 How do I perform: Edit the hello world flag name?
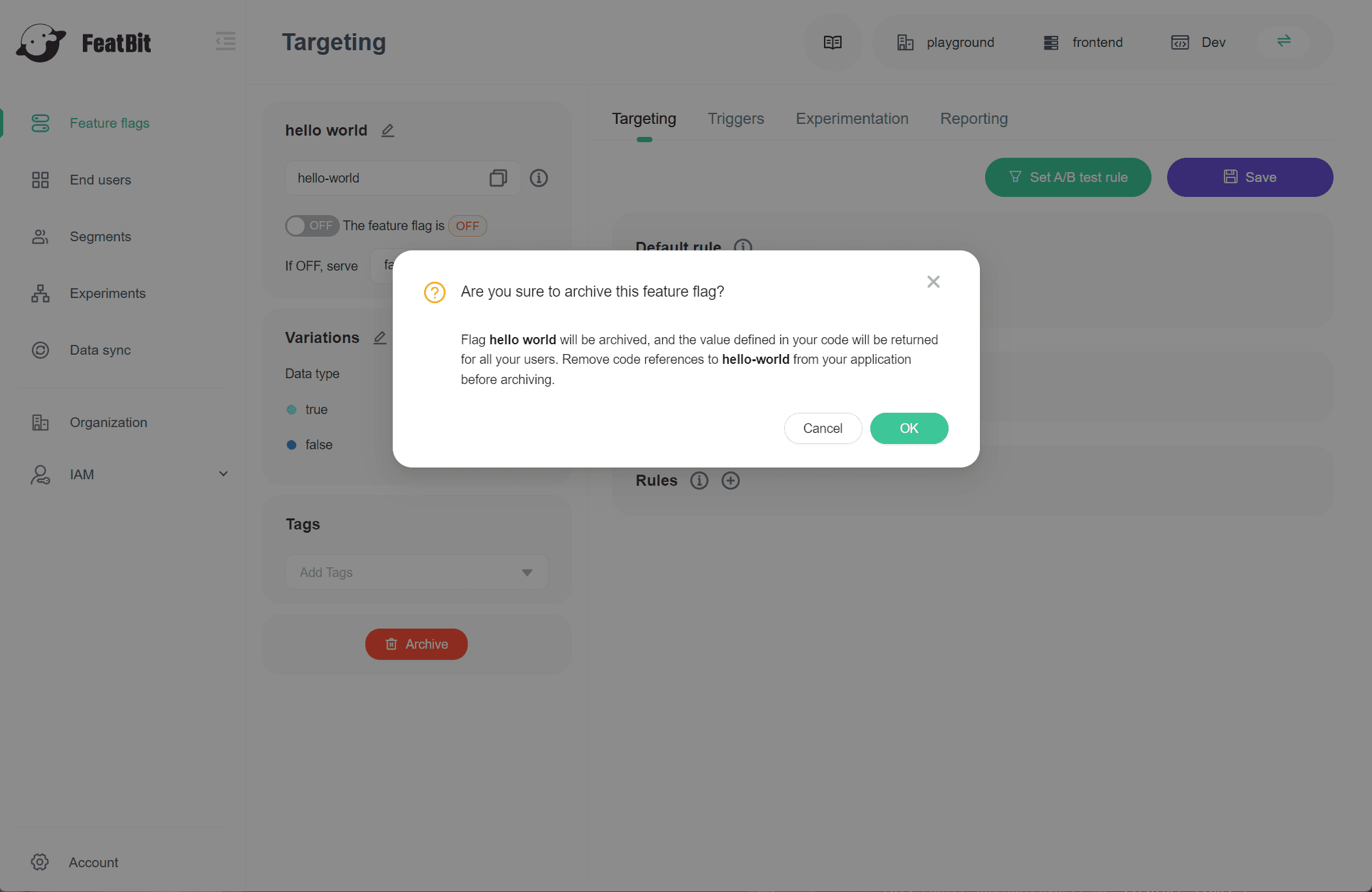click(388, 130)
